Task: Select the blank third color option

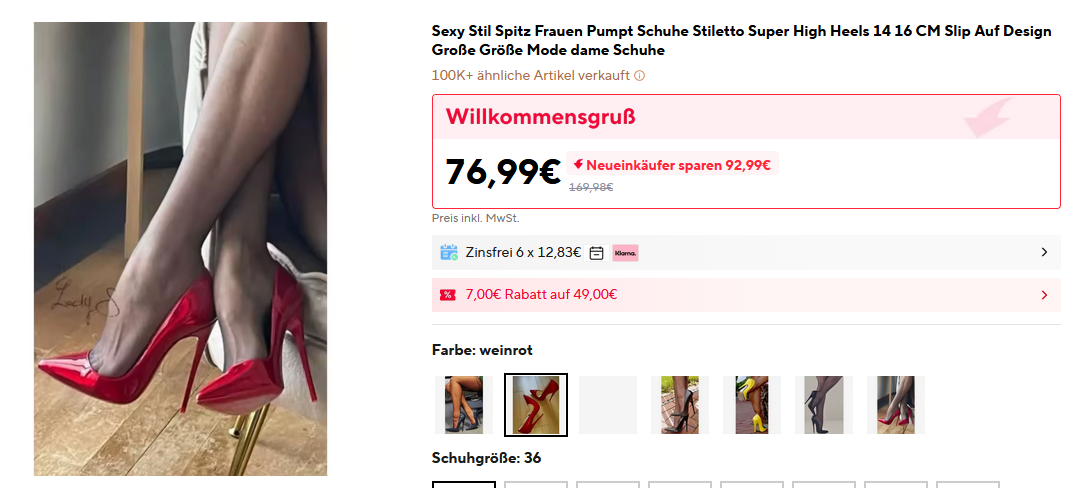Action: (608, 405)
